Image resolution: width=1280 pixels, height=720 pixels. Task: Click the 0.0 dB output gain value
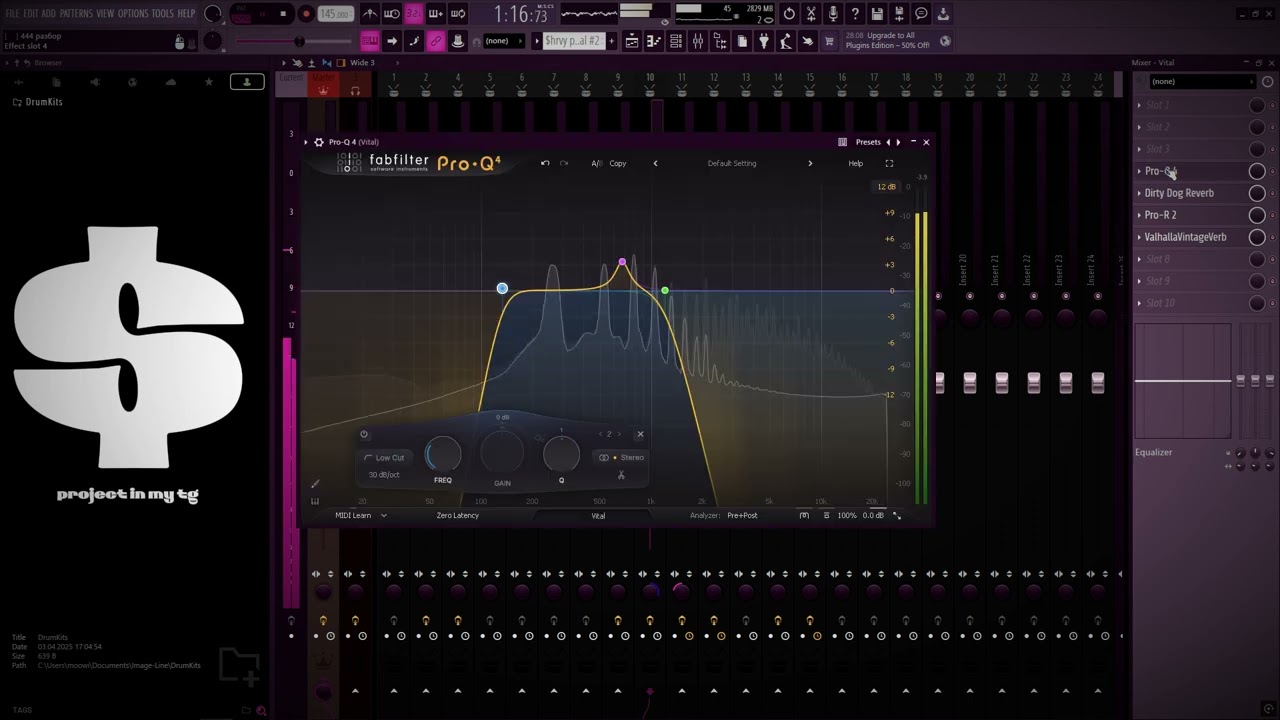[x=873, y=515]
